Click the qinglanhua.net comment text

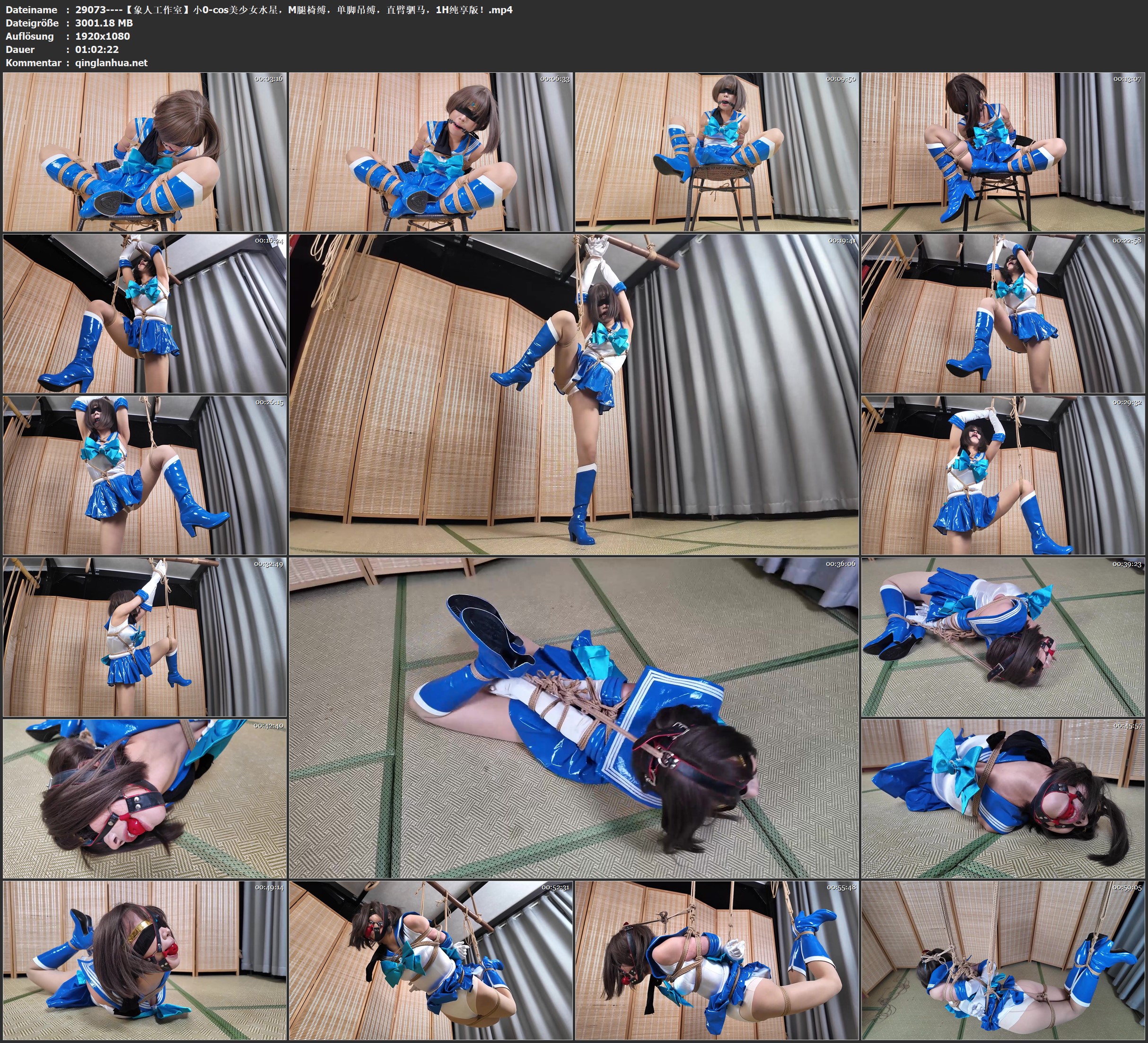coord(111,62)
